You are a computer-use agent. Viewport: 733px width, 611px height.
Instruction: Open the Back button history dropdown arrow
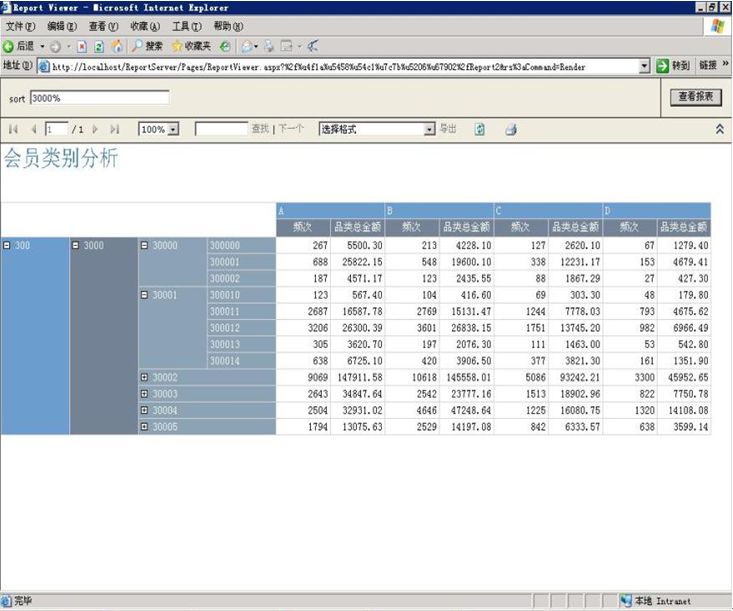pos(42,46)
